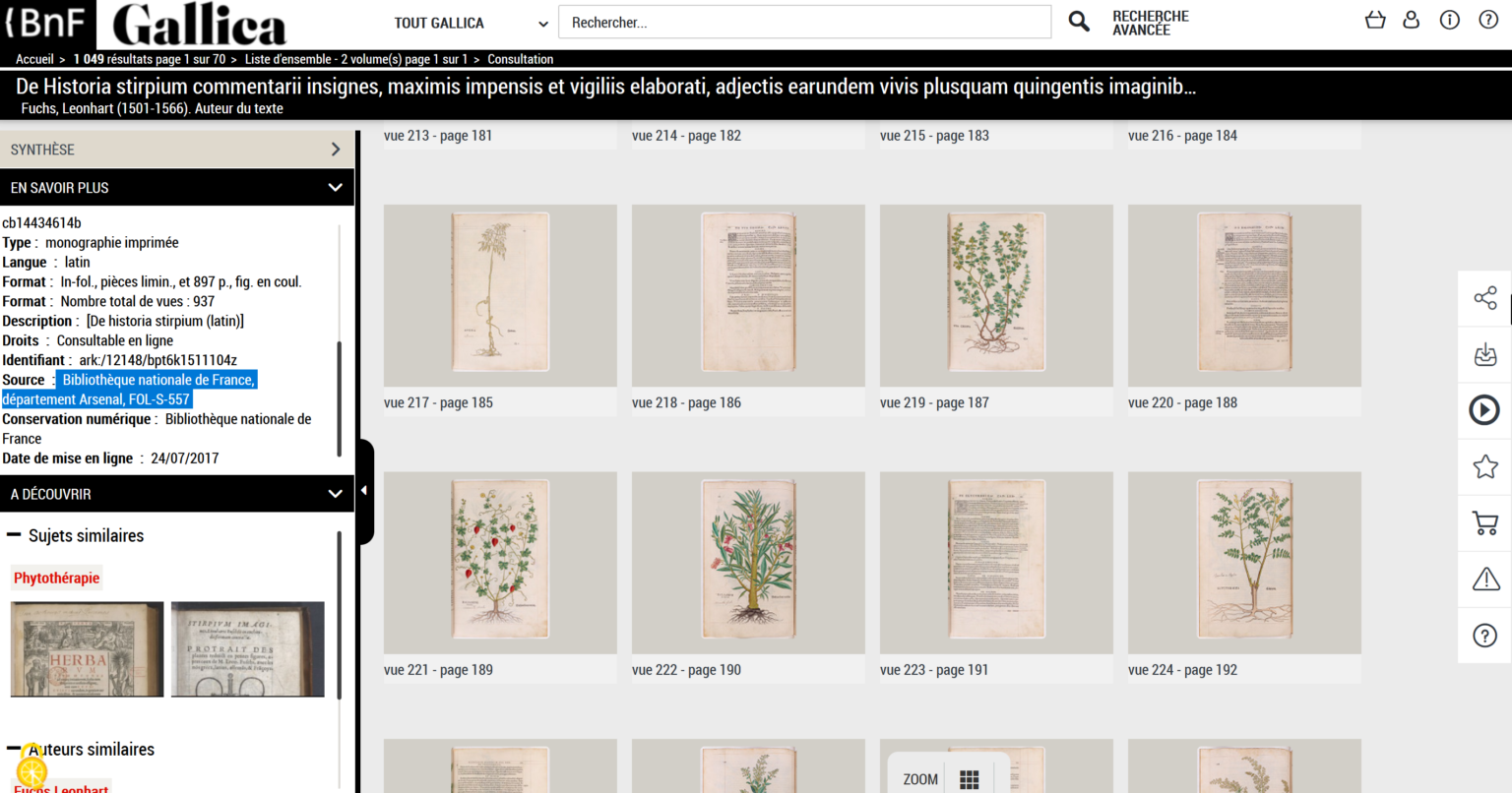Collapse the A DÉCOUVRIR section

(335, 493)
